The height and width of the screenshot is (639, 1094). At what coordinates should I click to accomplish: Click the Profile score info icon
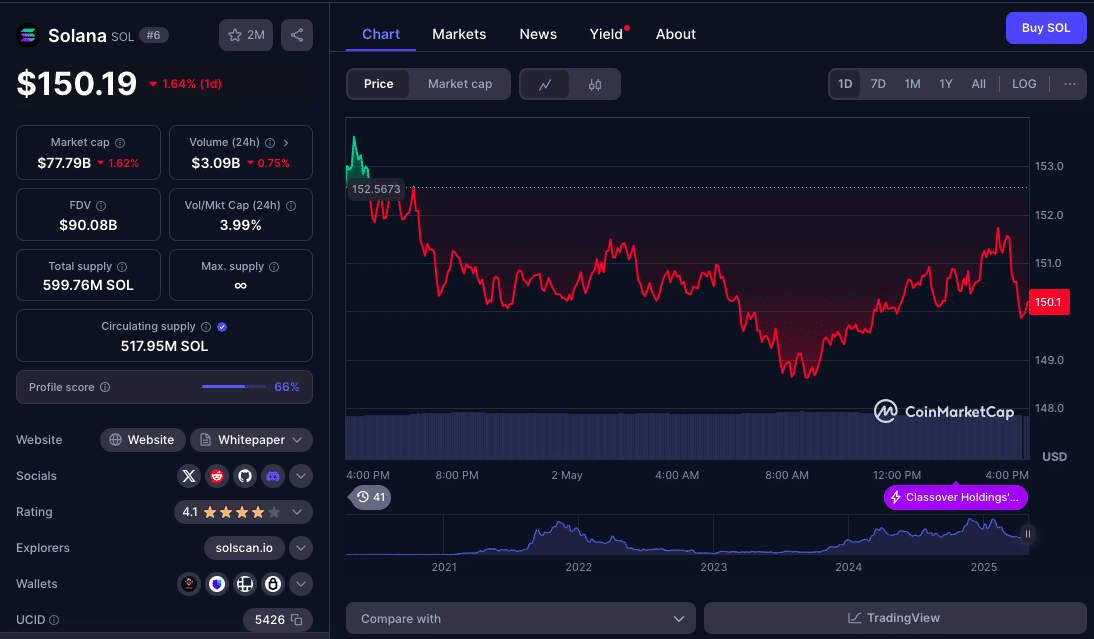pyautogui.click(x=105, y=387)
